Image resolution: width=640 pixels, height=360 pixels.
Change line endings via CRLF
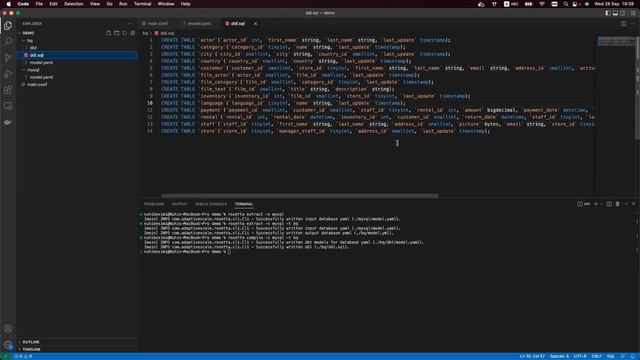596,356
